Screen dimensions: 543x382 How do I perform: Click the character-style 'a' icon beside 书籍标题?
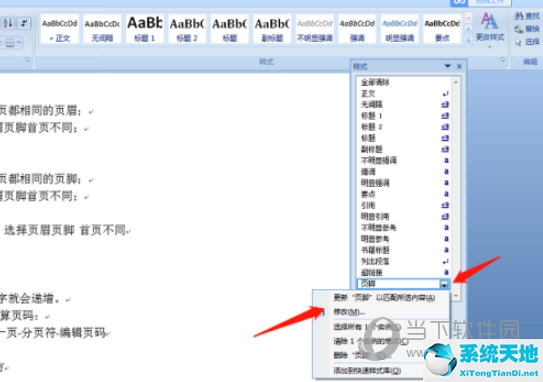[x=446, y=250]
